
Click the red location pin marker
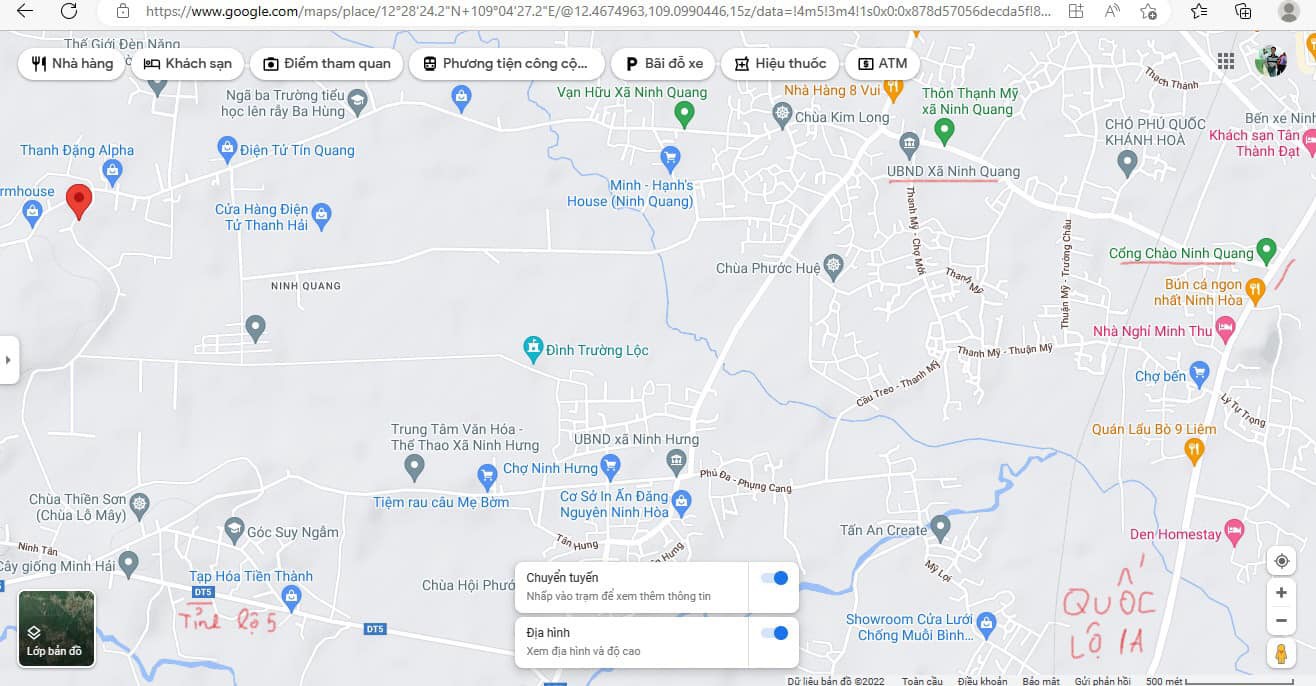point(79,201)
